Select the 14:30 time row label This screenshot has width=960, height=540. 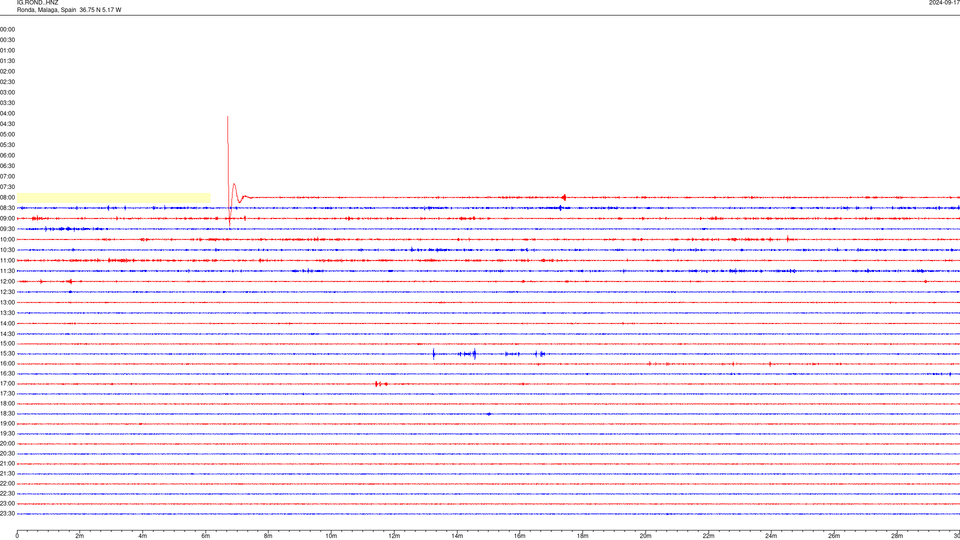[7, 334]
